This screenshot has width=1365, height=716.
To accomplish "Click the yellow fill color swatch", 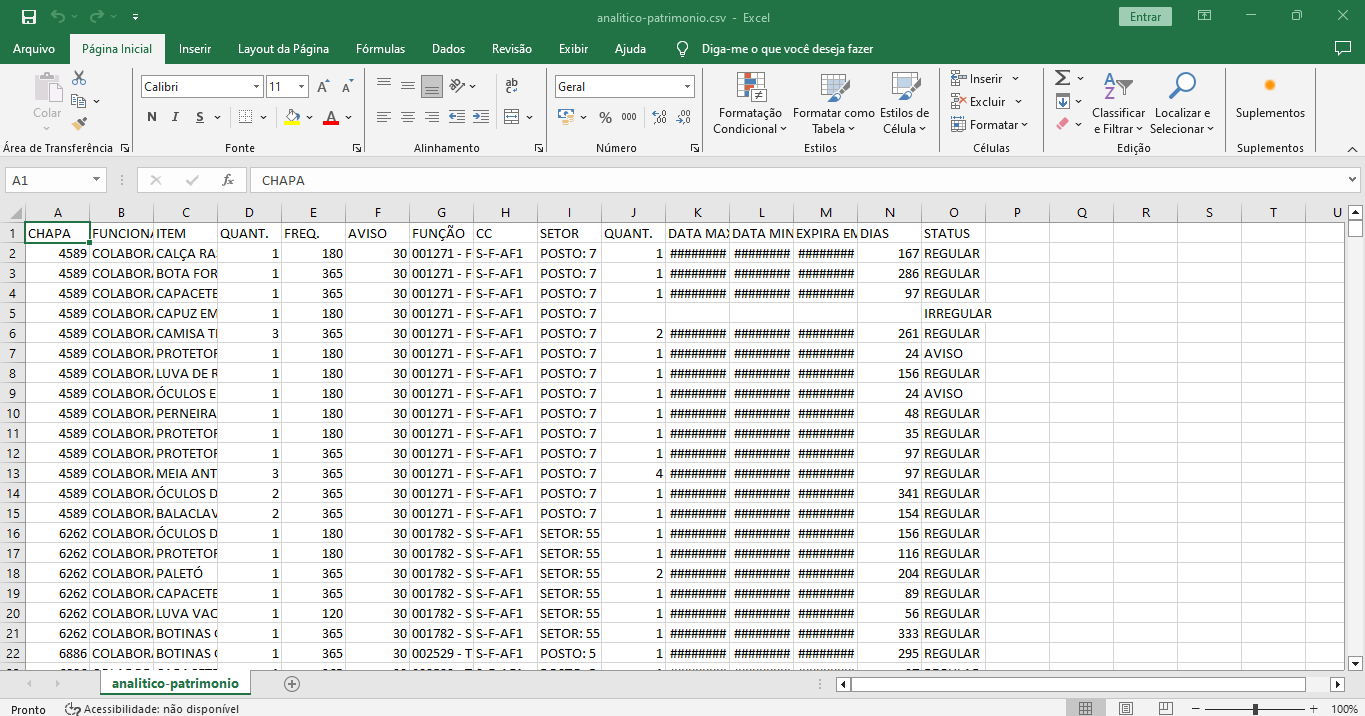I will [x=292, y=117].
